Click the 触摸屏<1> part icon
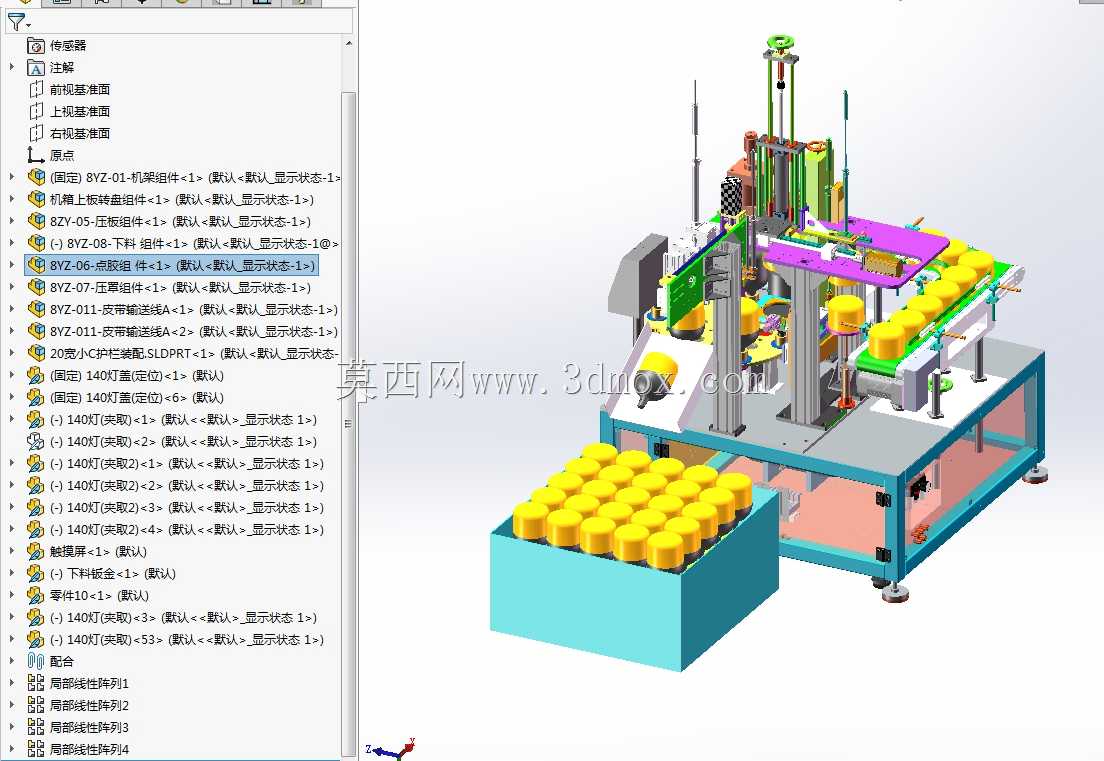The image size is (1104, 761). [x=36, y=551]
